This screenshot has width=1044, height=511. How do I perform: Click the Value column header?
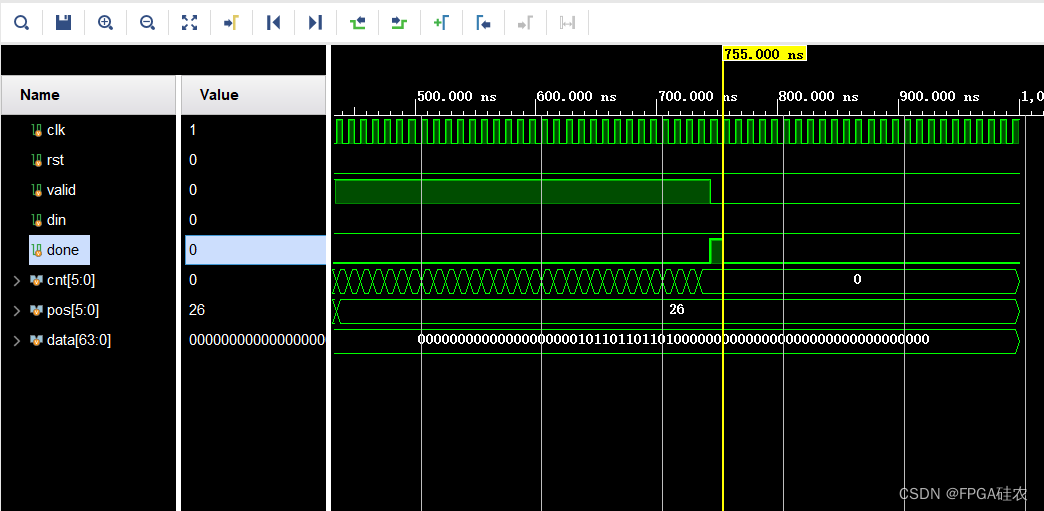(x=253, y=95)
